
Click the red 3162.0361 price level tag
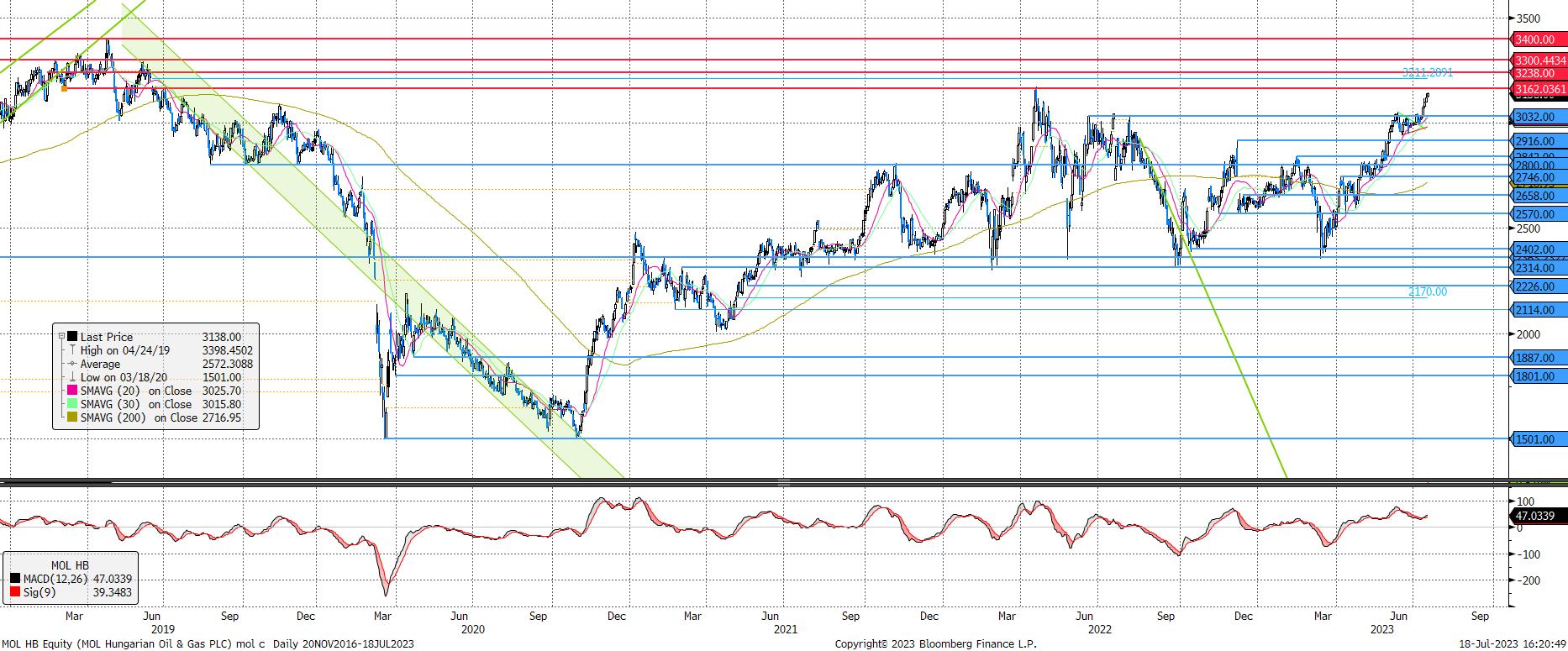1539,89
